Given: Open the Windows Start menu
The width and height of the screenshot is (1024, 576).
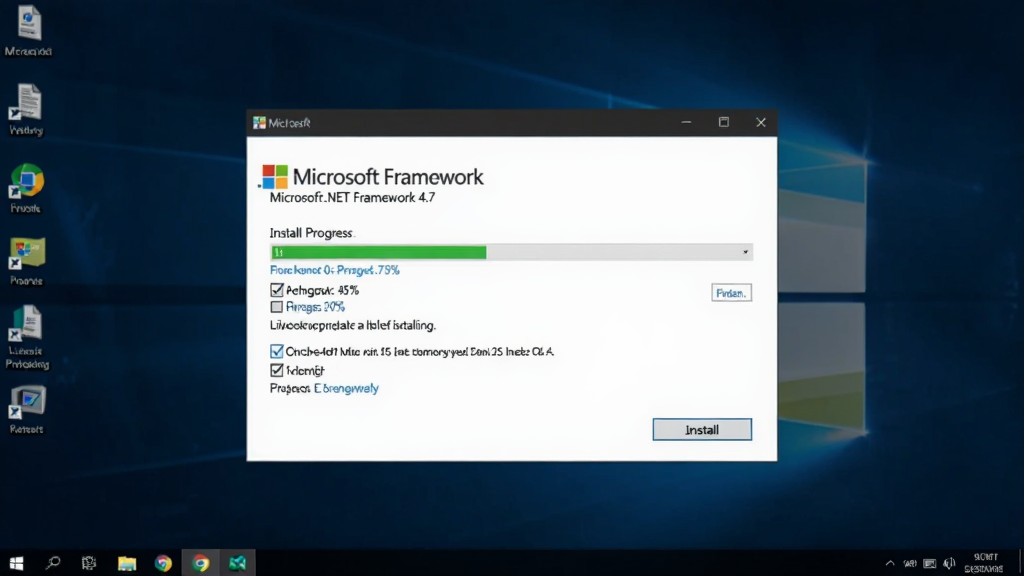Looking at the screenshot, I should pos(16,563).
